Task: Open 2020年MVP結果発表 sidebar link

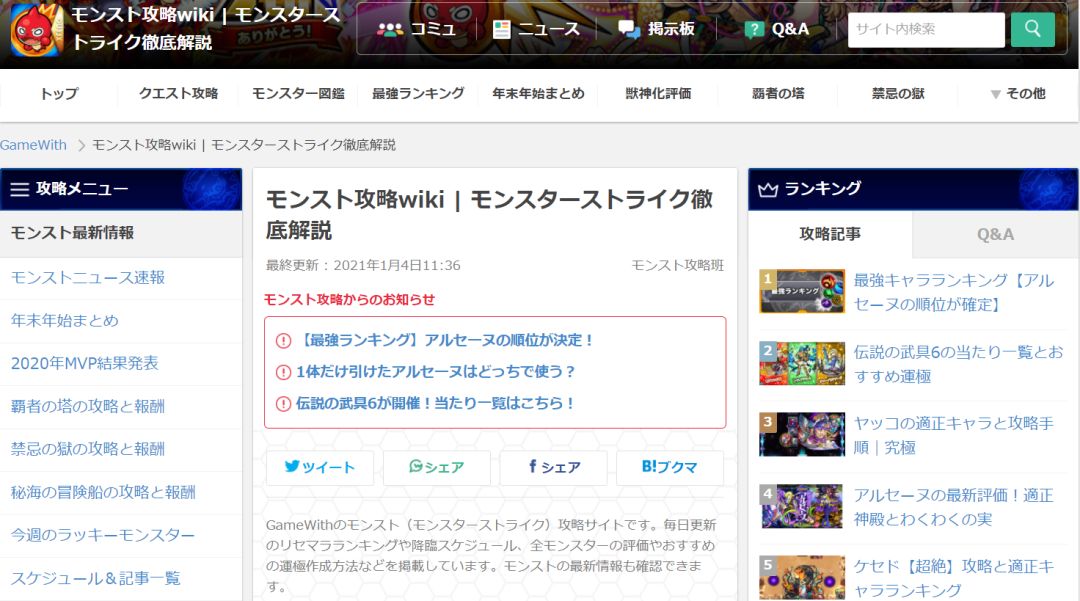Action: [x=84, y=363]
